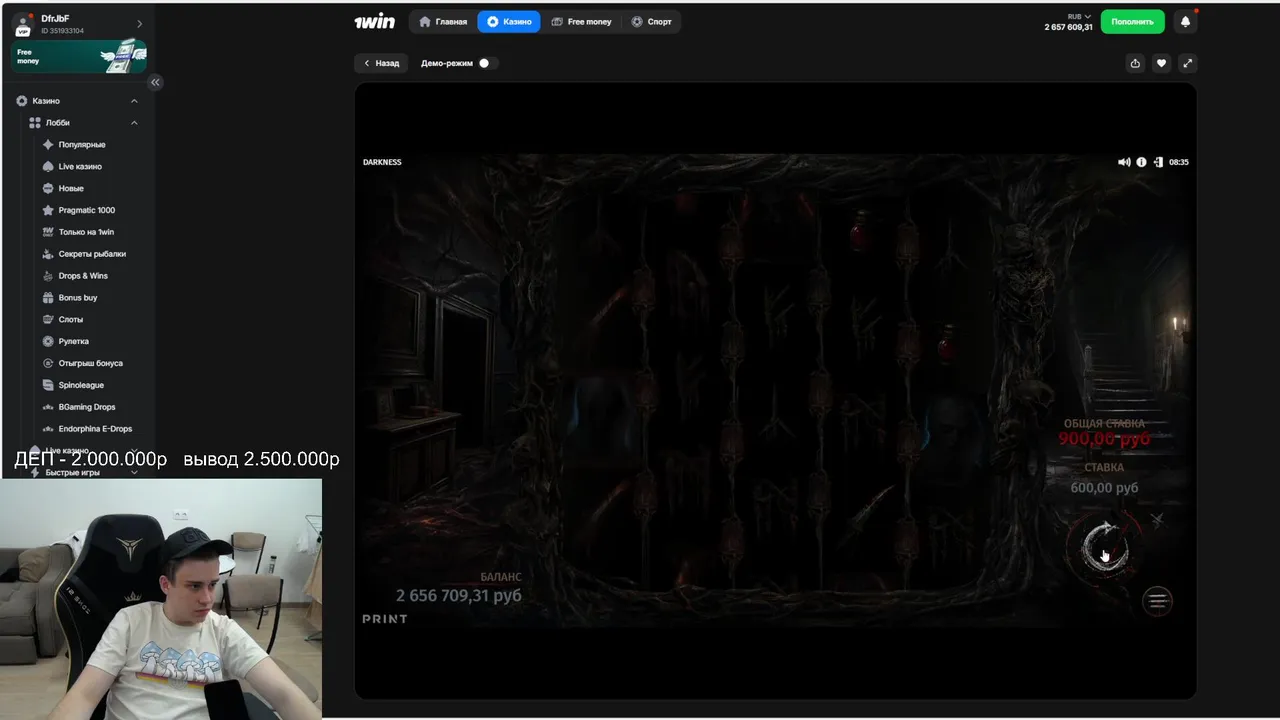Go to Главная tab

443,21
